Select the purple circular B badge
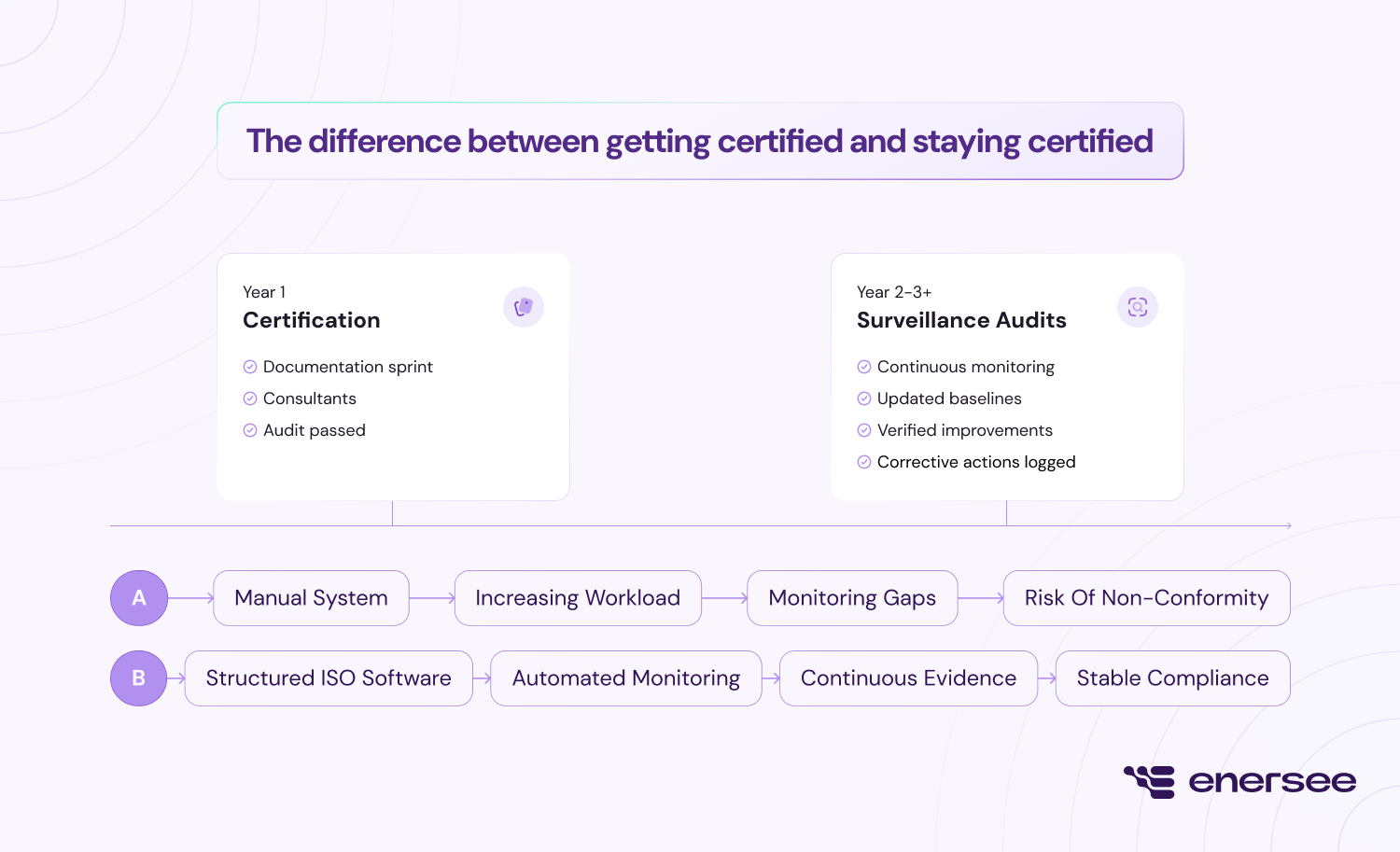Image resolution: width=1400 pixels, height=852 pixels. 138,678
